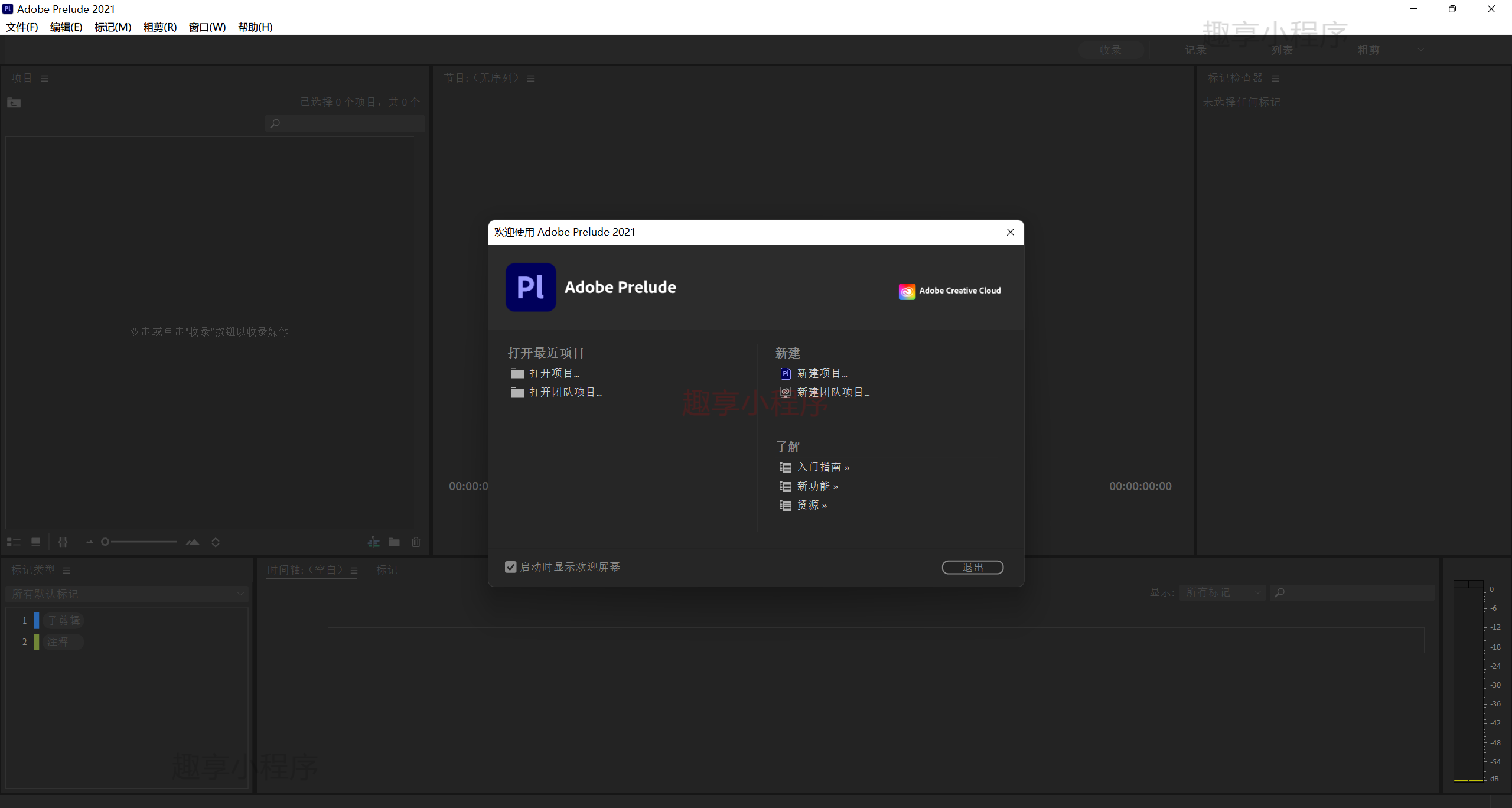Click the Pl Adobe Prelude logo icon
The image size is (1512, 808).
530,287
